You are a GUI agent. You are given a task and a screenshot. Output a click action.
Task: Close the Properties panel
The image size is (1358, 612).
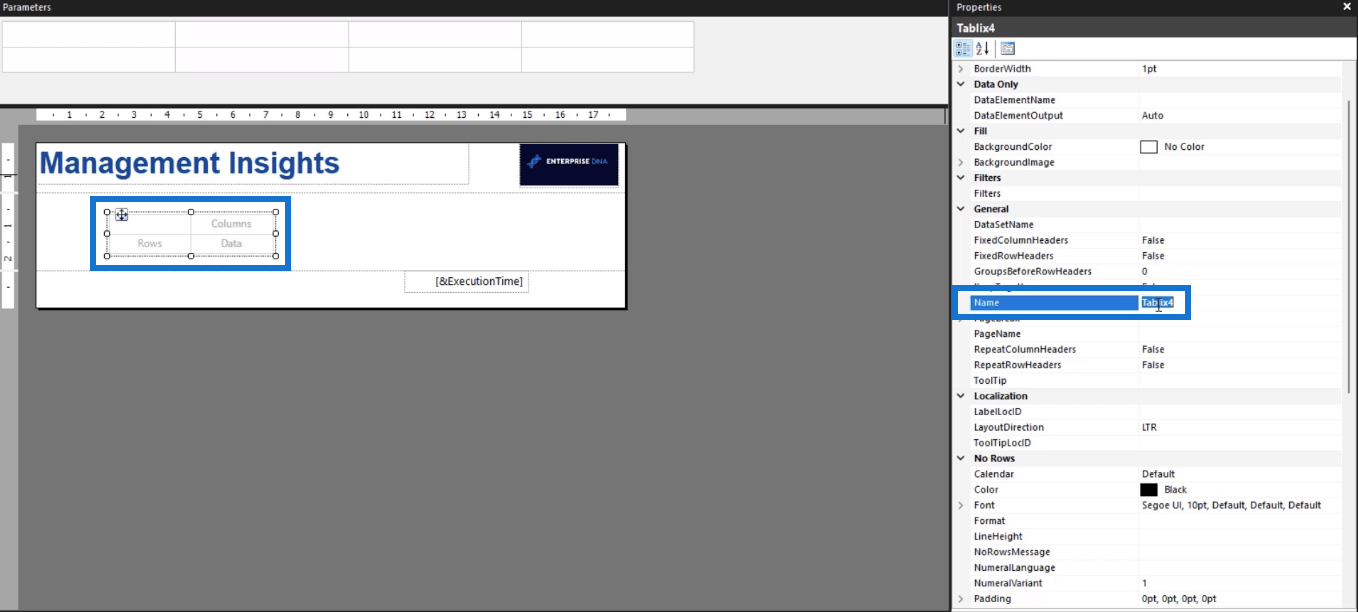(x=1346, y=7)
